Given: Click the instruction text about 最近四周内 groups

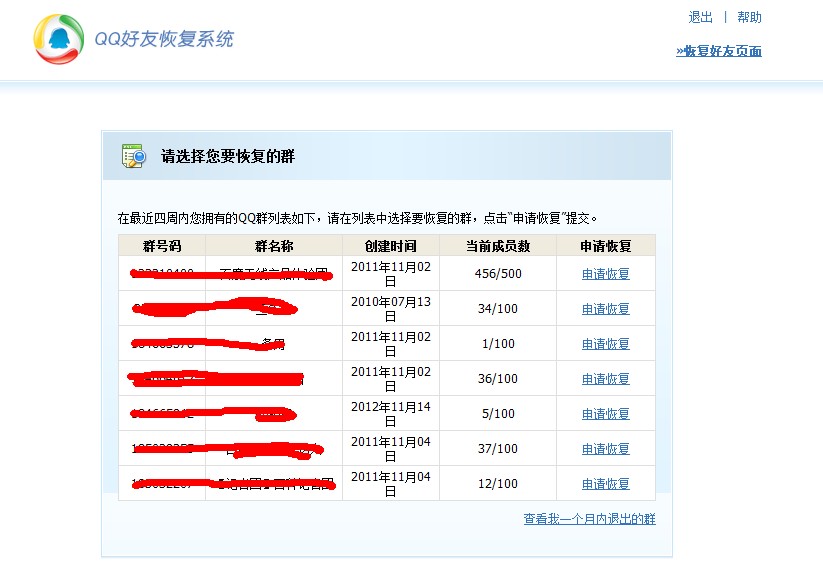Looking at the screenshot, I should (357, 218).
